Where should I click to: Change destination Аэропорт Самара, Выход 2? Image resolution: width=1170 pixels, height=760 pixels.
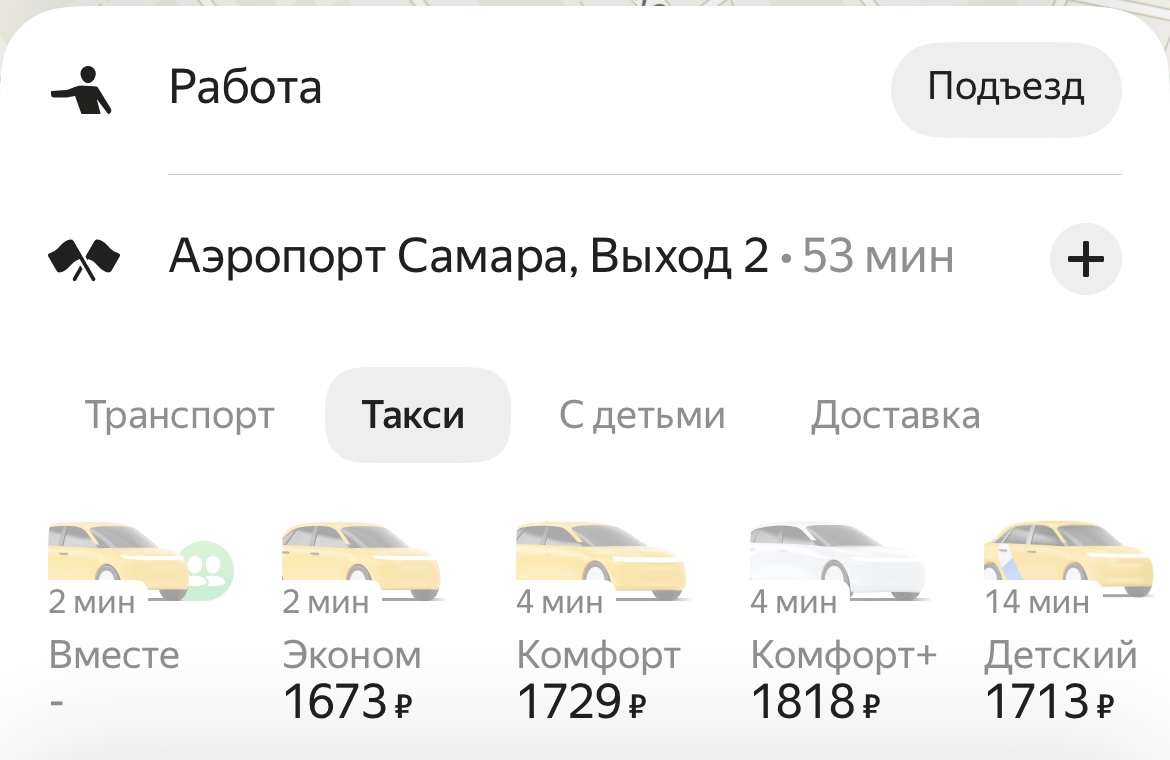[x=468, y=258]
